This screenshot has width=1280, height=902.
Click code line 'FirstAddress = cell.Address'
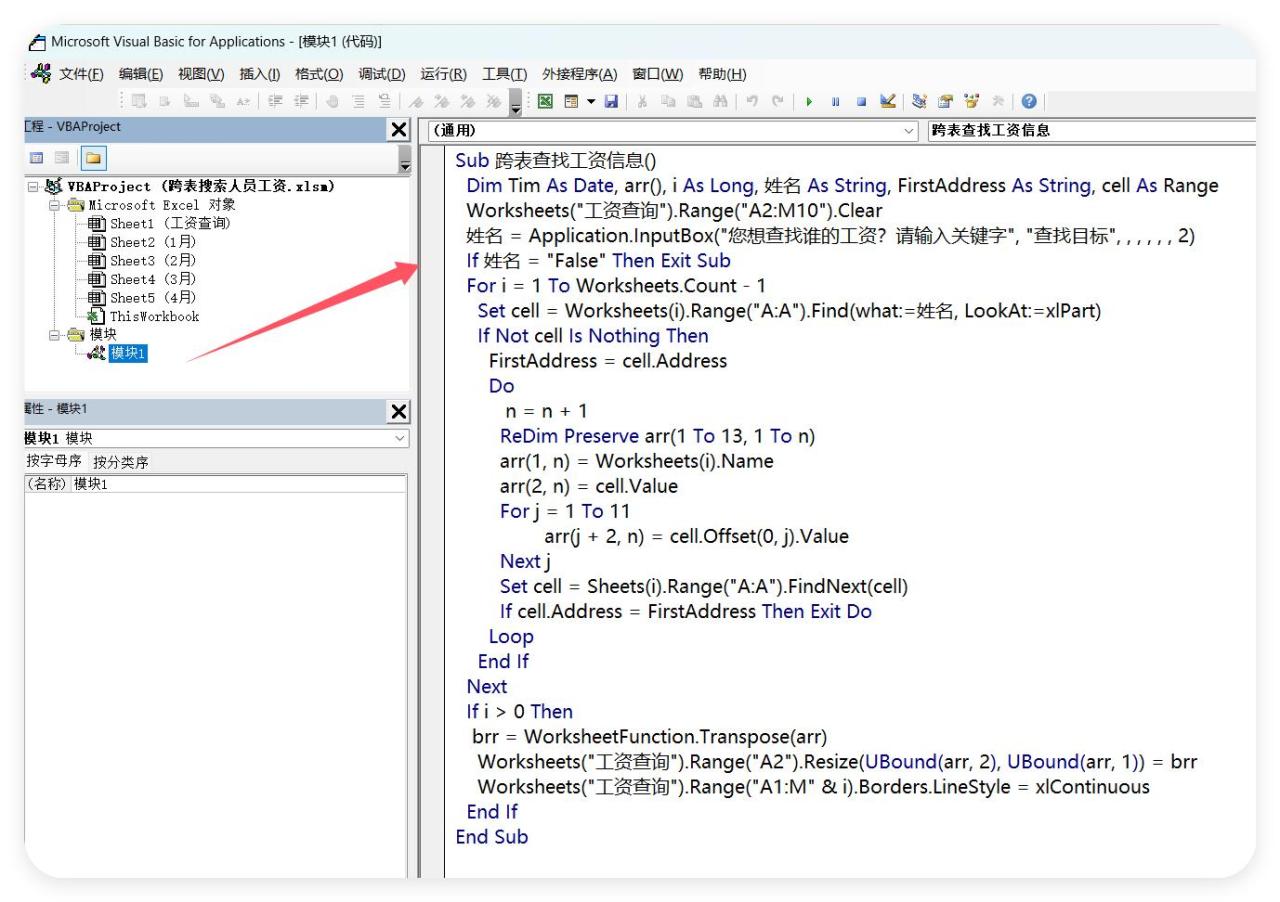tap(608, 361)
